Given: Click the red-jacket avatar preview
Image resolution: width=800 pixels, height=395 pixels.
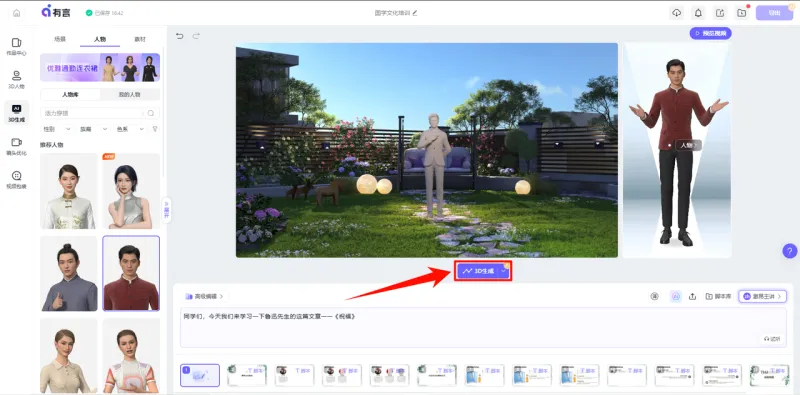Looking at the screenshot, I should [677, 152].
